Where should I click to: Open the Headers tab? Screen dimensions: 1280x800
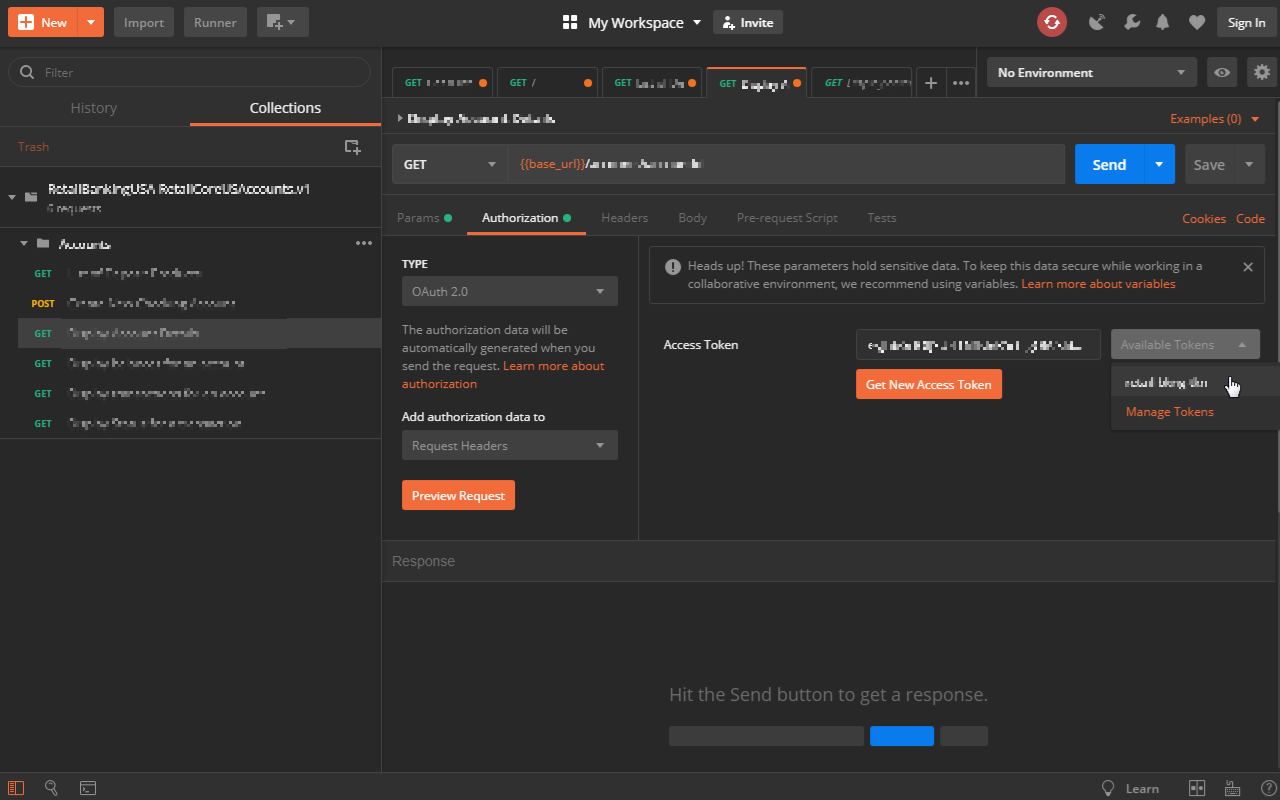tap(625, 217)
